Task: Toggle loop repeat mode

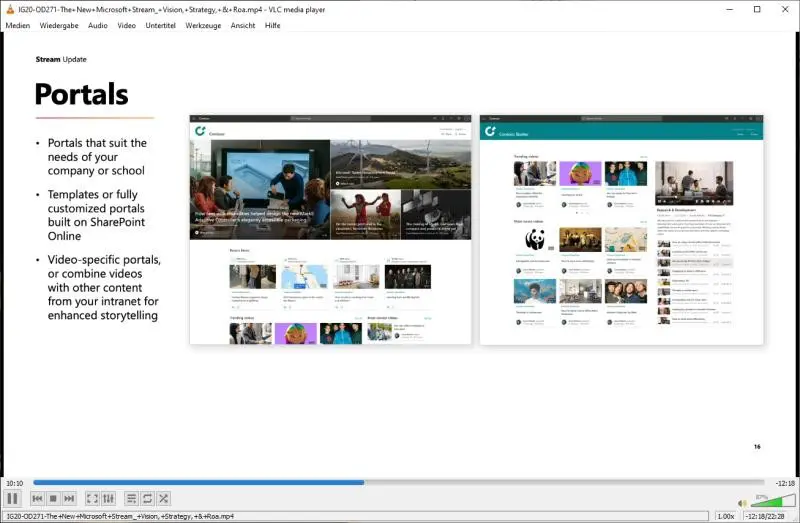Action: (x=147, y=498)
